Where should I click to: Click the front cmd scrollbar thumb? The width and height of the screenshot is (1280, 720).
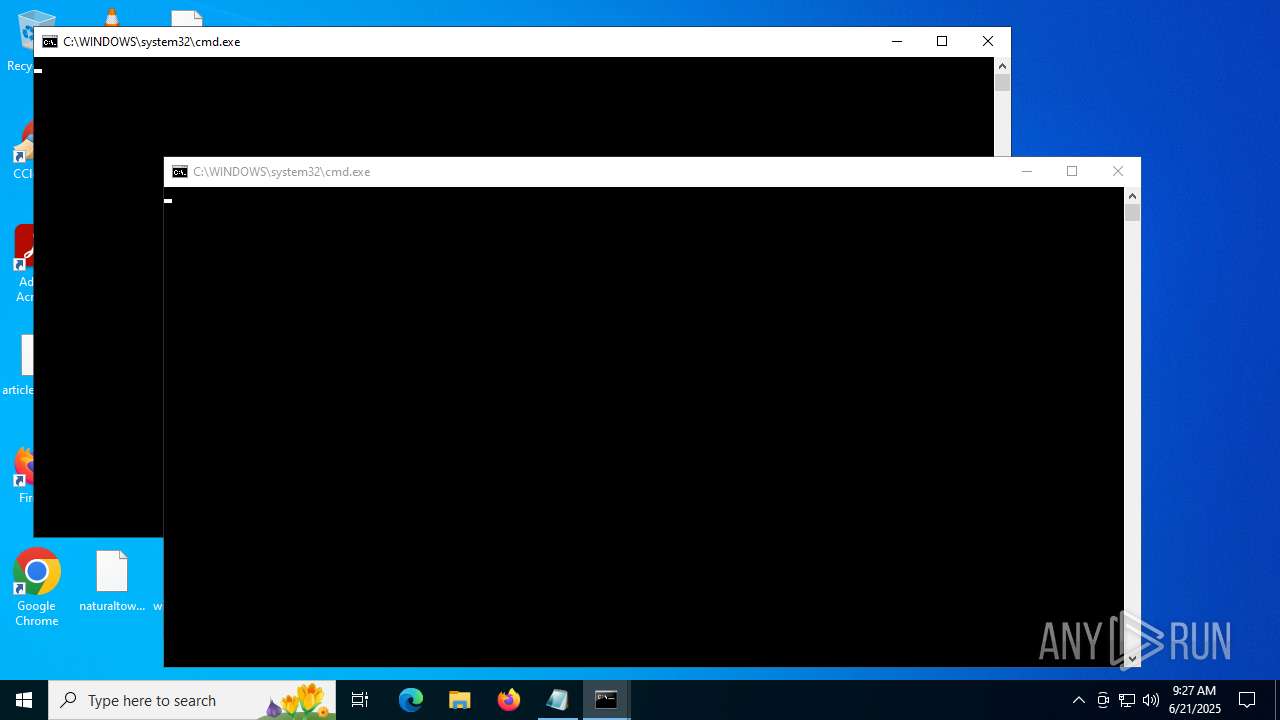click(x=1132, y=213)
